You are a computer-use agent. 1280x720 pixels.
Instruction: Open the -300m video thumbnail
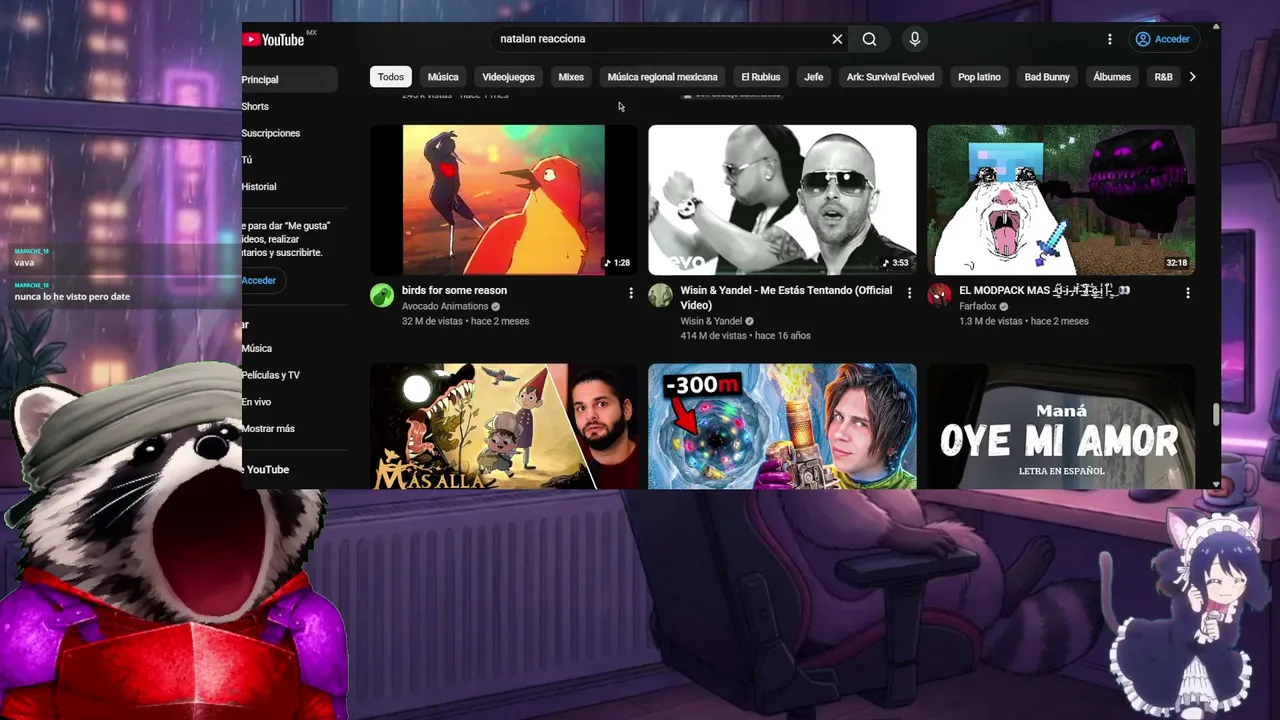[782, 427]
